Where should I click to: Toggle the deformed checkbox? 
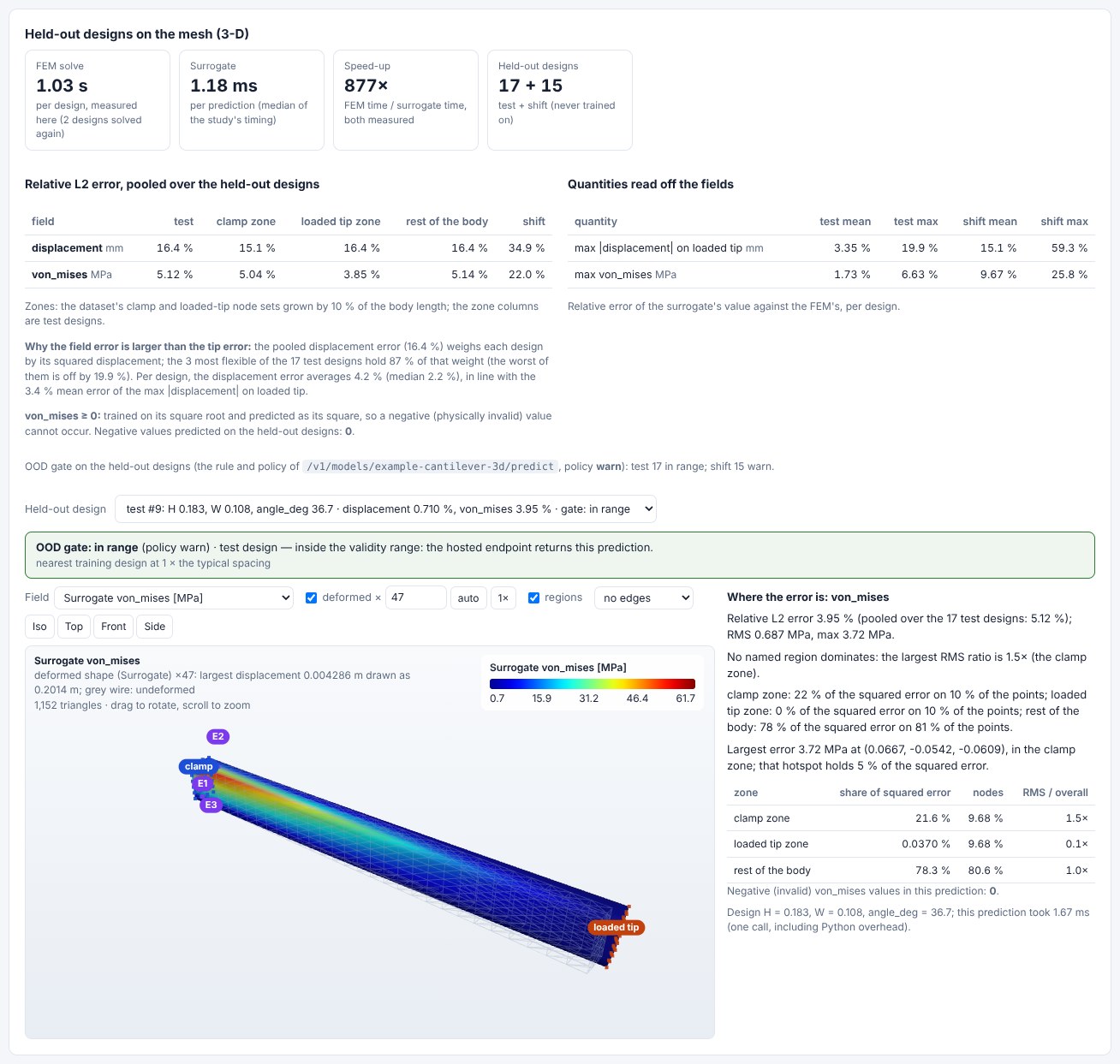click(312, 597)
